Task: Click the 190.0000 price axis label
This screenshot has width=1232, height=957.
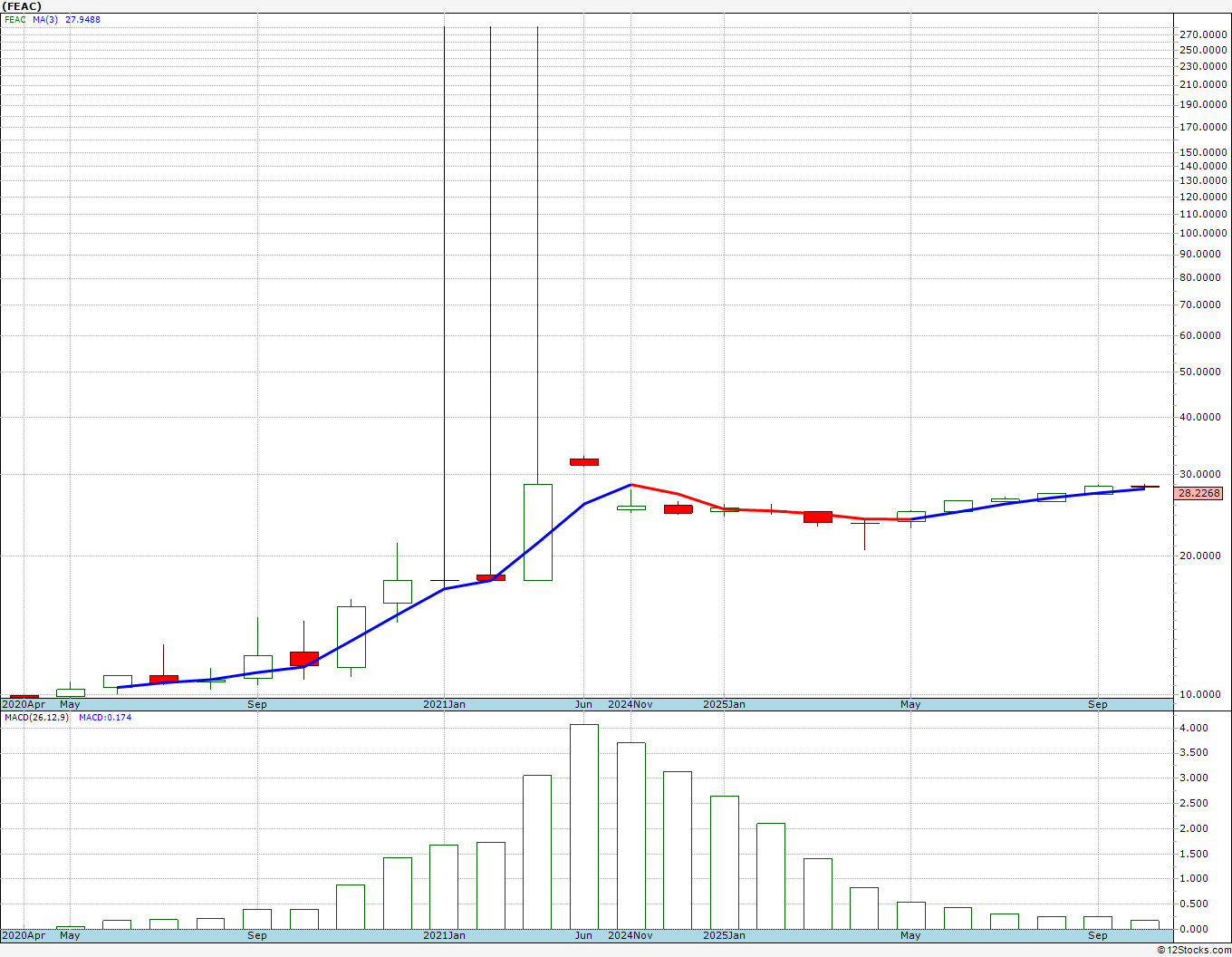Action: [1203, 104]
